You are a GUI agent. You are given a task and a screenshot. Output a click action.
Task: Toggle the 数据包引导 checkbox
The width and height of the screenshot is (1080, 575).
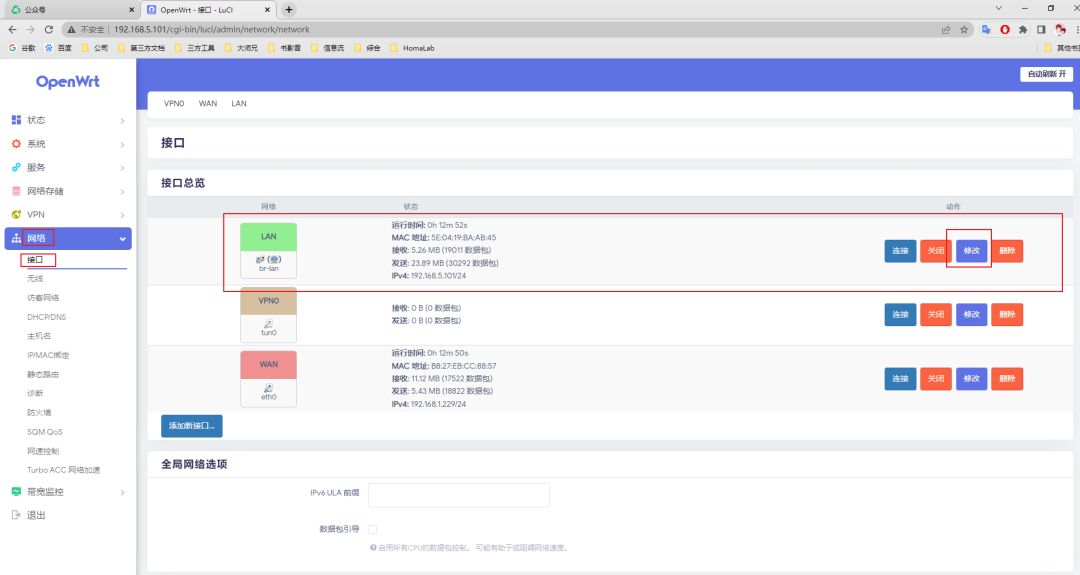tap(373, 530)
